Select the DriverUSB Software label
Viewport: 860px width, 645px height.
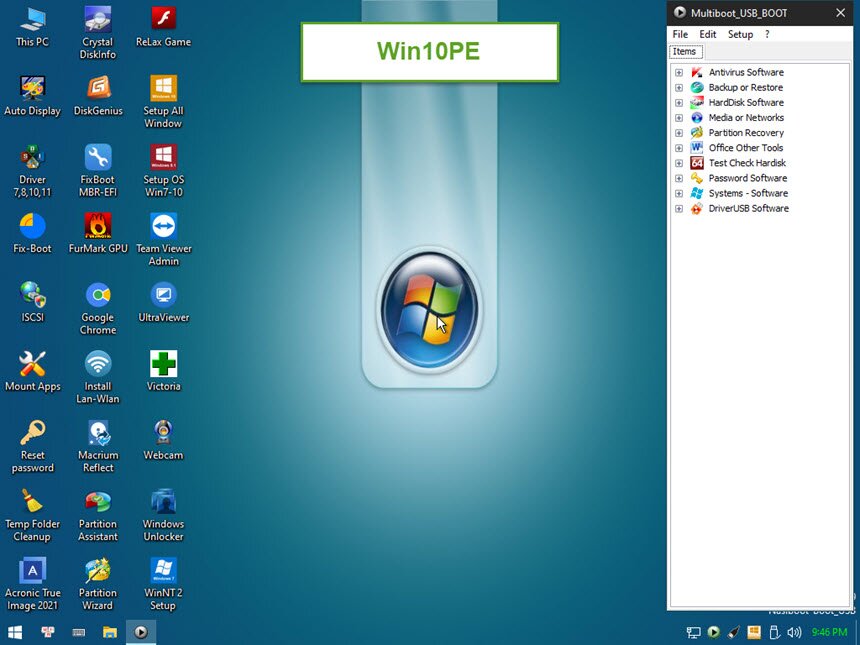tap(749, 209)
